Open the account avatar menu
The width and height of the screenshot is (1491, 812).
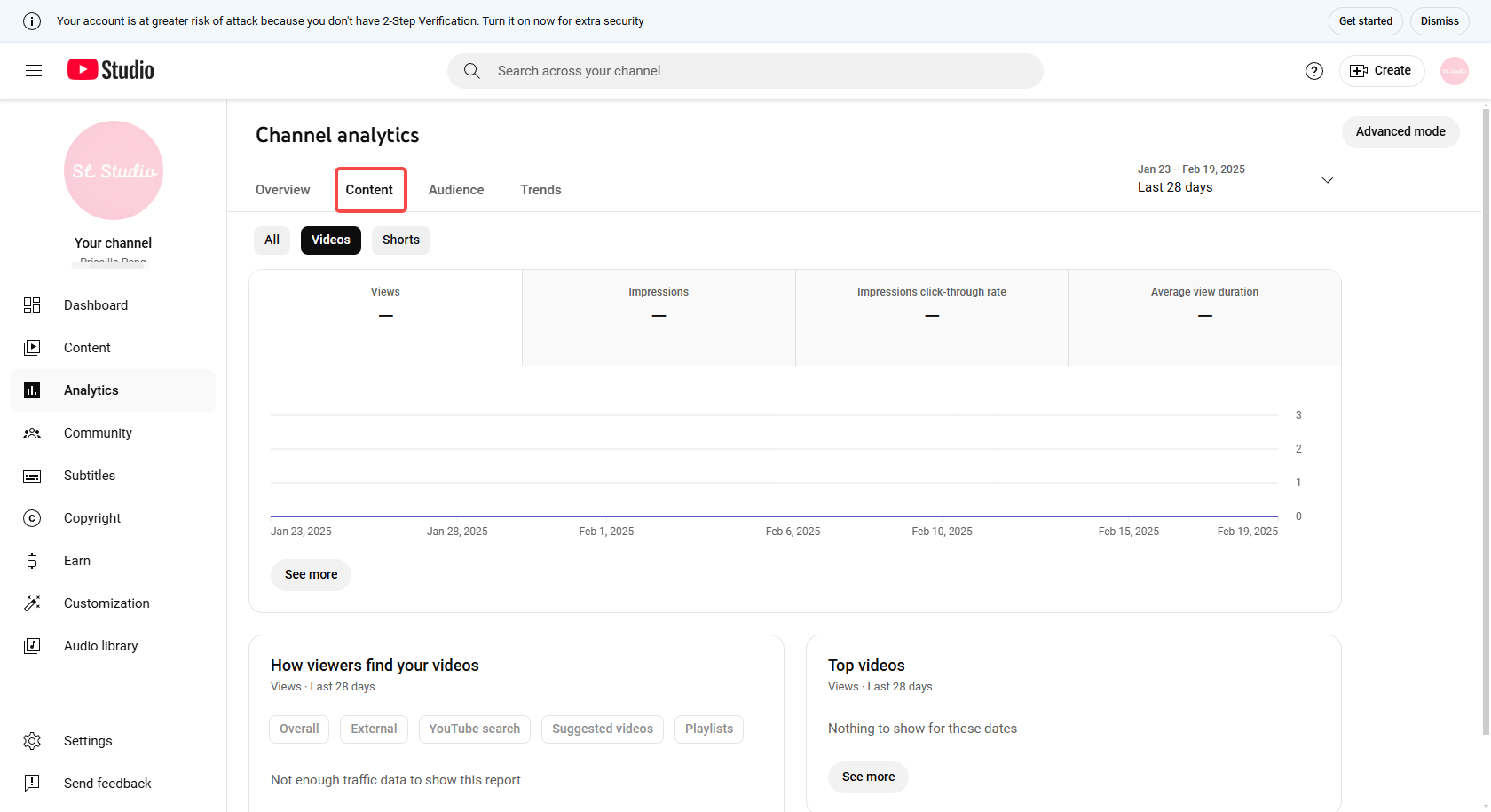pyautogui.click(x=1454, y=71)
